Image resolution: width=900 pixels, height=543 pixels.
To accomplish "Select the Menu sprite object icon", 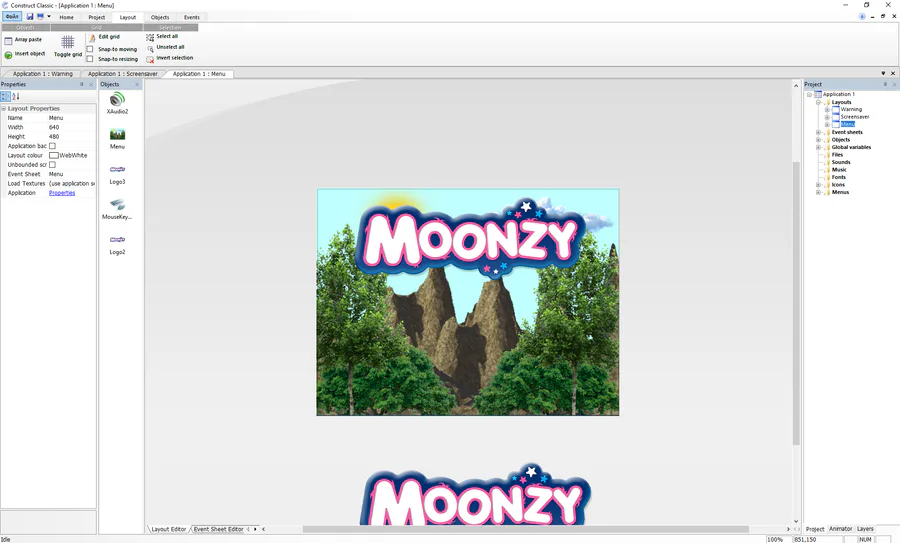I will click(117, 135).
